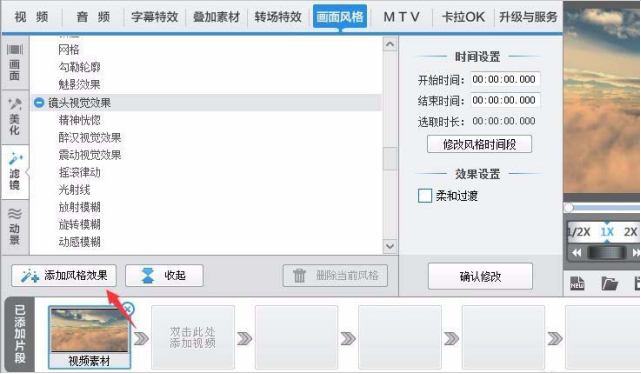Select the 醉汉视觉效果 effect
Image resolution: width=641 pixels, height=374 pixels.
(x=90, y=138)
